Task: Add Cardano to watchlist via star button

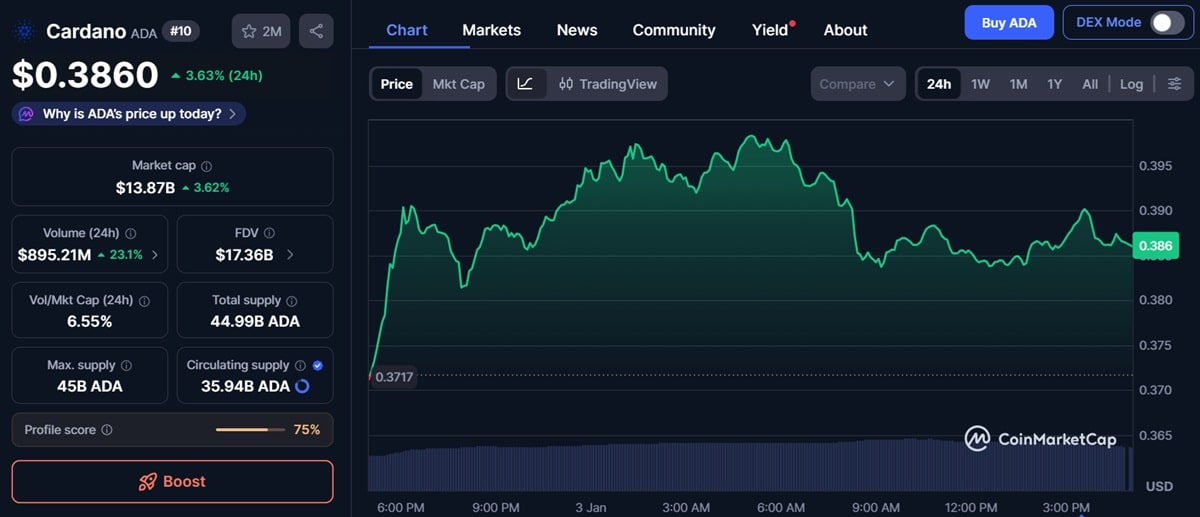Action: 261,31
